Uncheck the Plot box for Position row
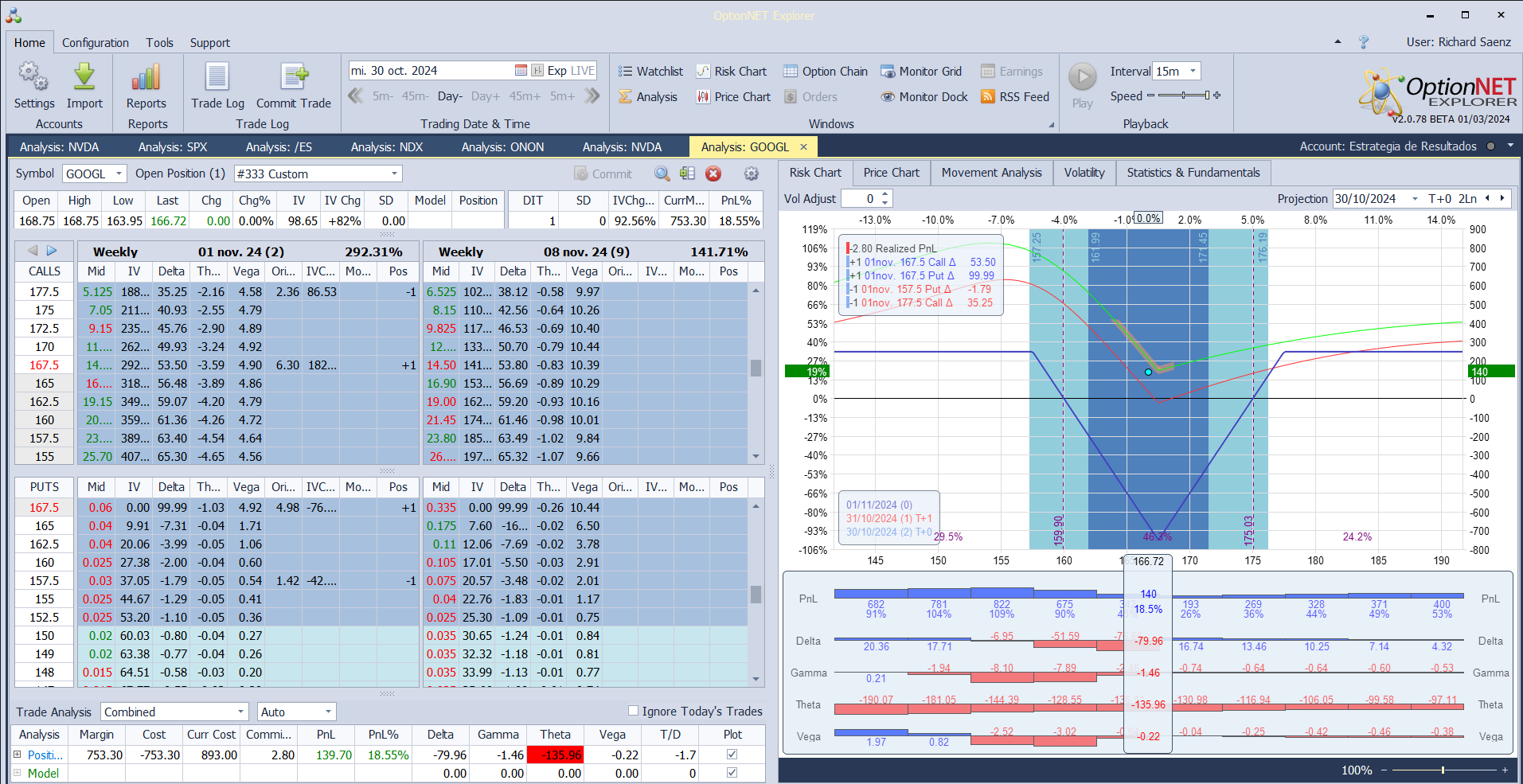This screenshot has height=784, width=1523. (732, 755)
